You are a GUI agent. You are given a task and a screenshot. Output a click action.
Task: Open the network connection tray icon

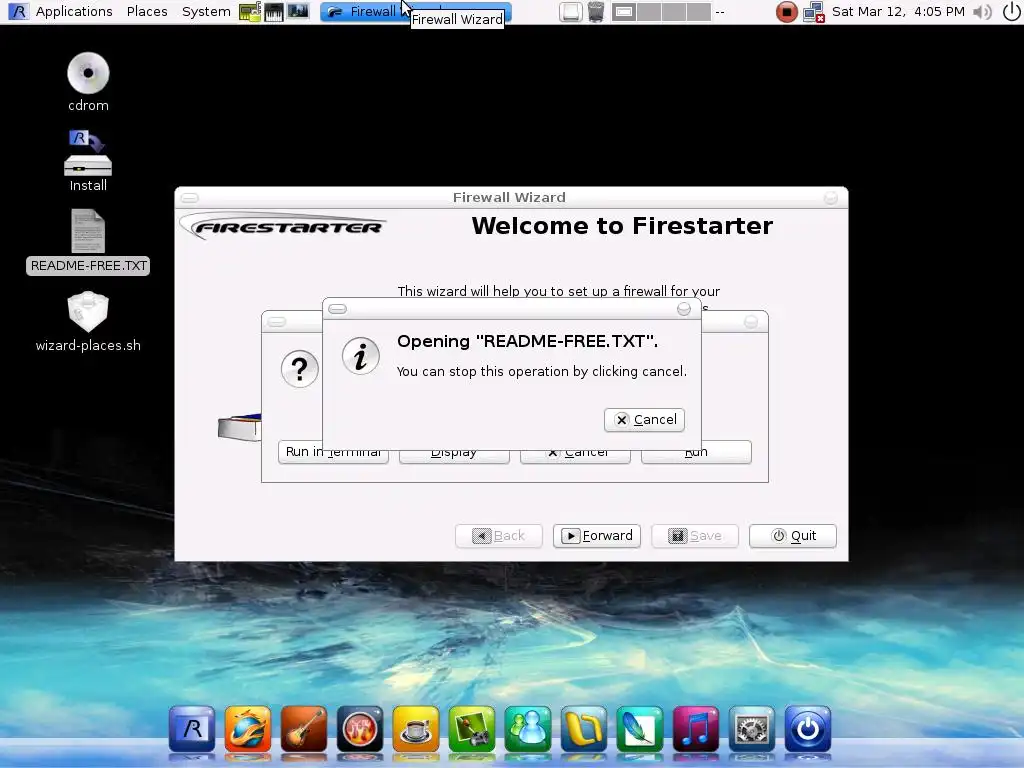coord(814,12)
